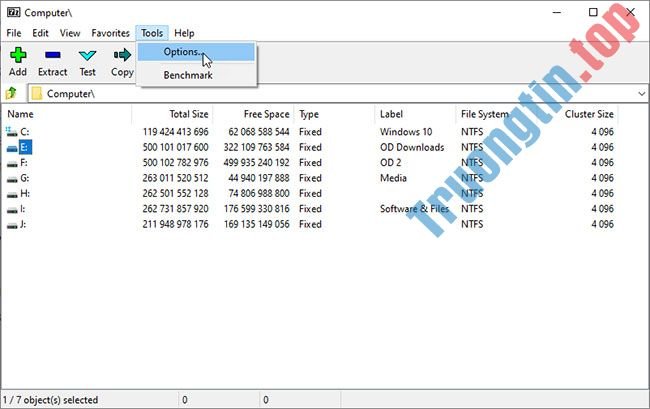Minimize the 7-Zip window

click(x=557, y=12)
